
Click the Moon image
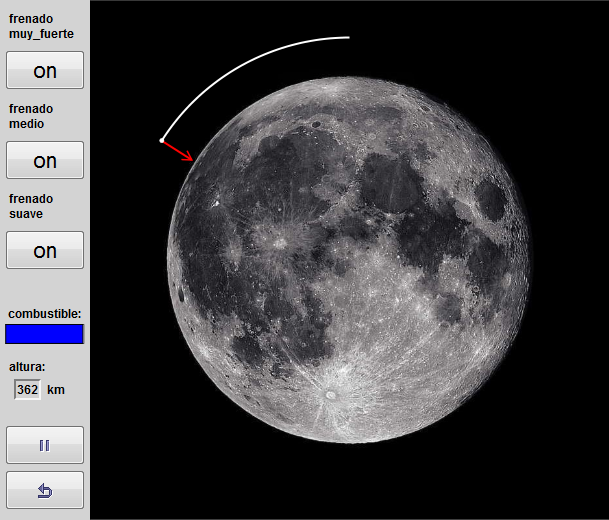point(348,260)
